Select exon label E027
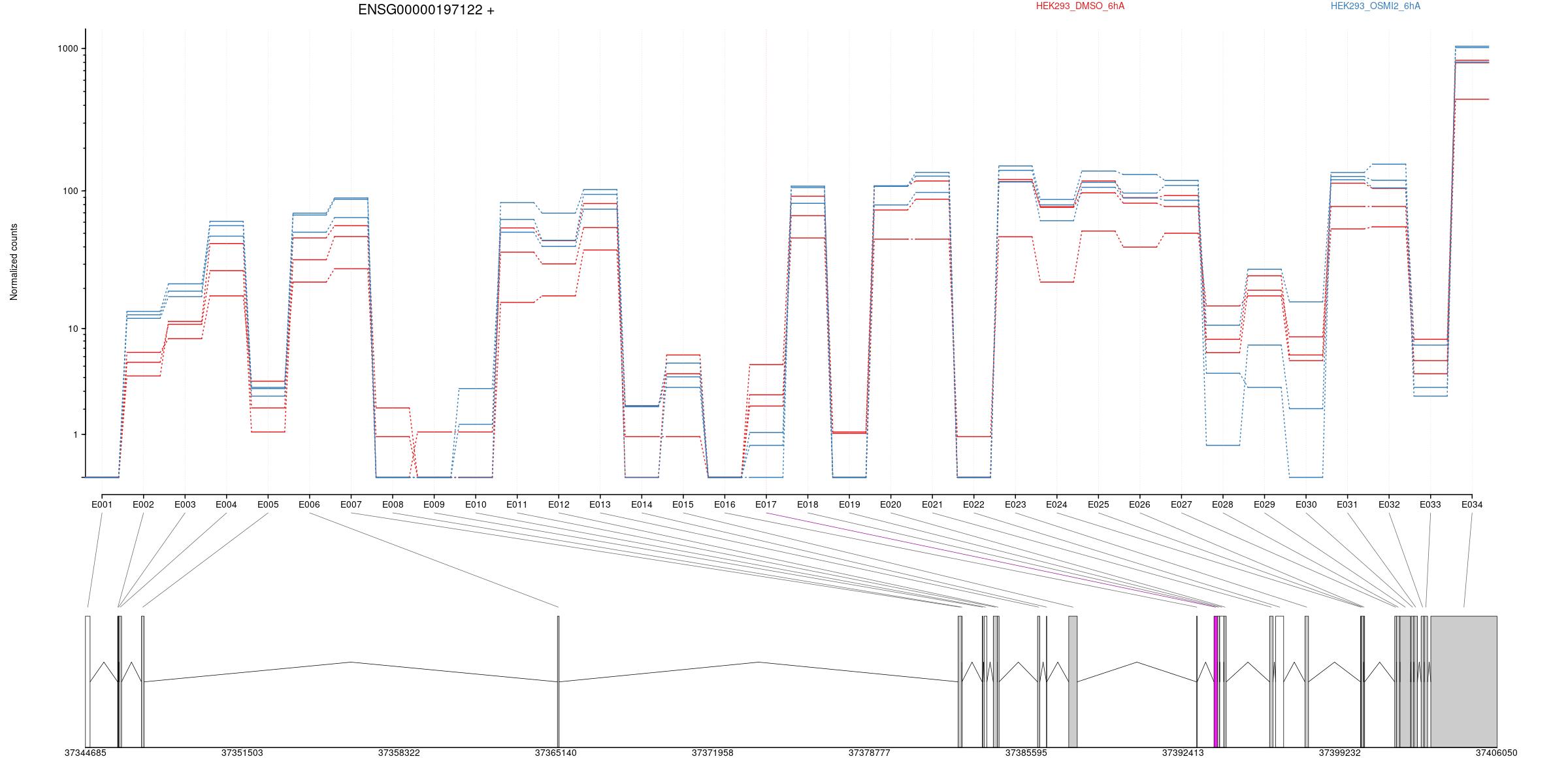The height and width of the screenshot is (784, 1568). click(x=1181, y=504)
